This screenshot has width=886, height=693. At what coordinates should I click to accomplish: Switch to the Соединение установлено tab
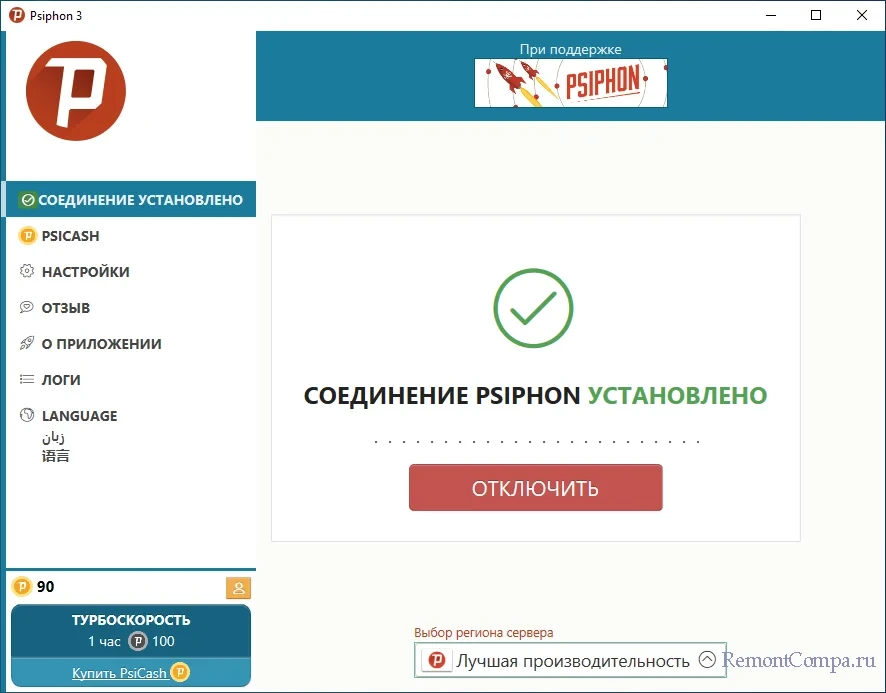[x=131, y=199]
